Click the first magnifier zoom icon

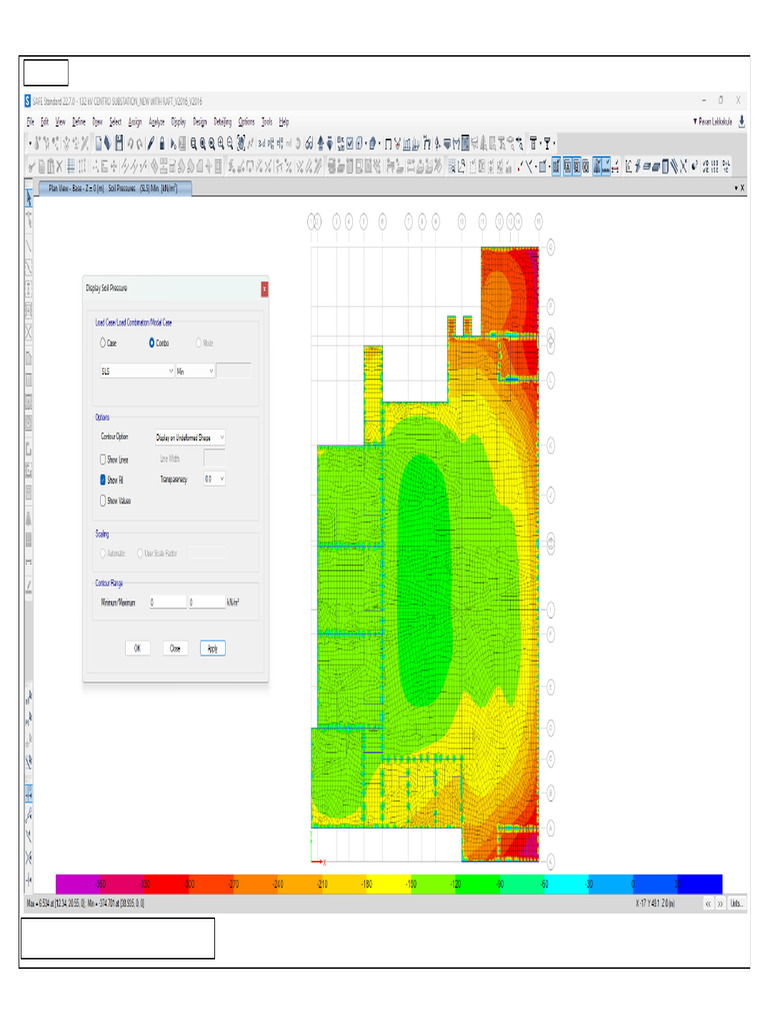coord(193,144)
